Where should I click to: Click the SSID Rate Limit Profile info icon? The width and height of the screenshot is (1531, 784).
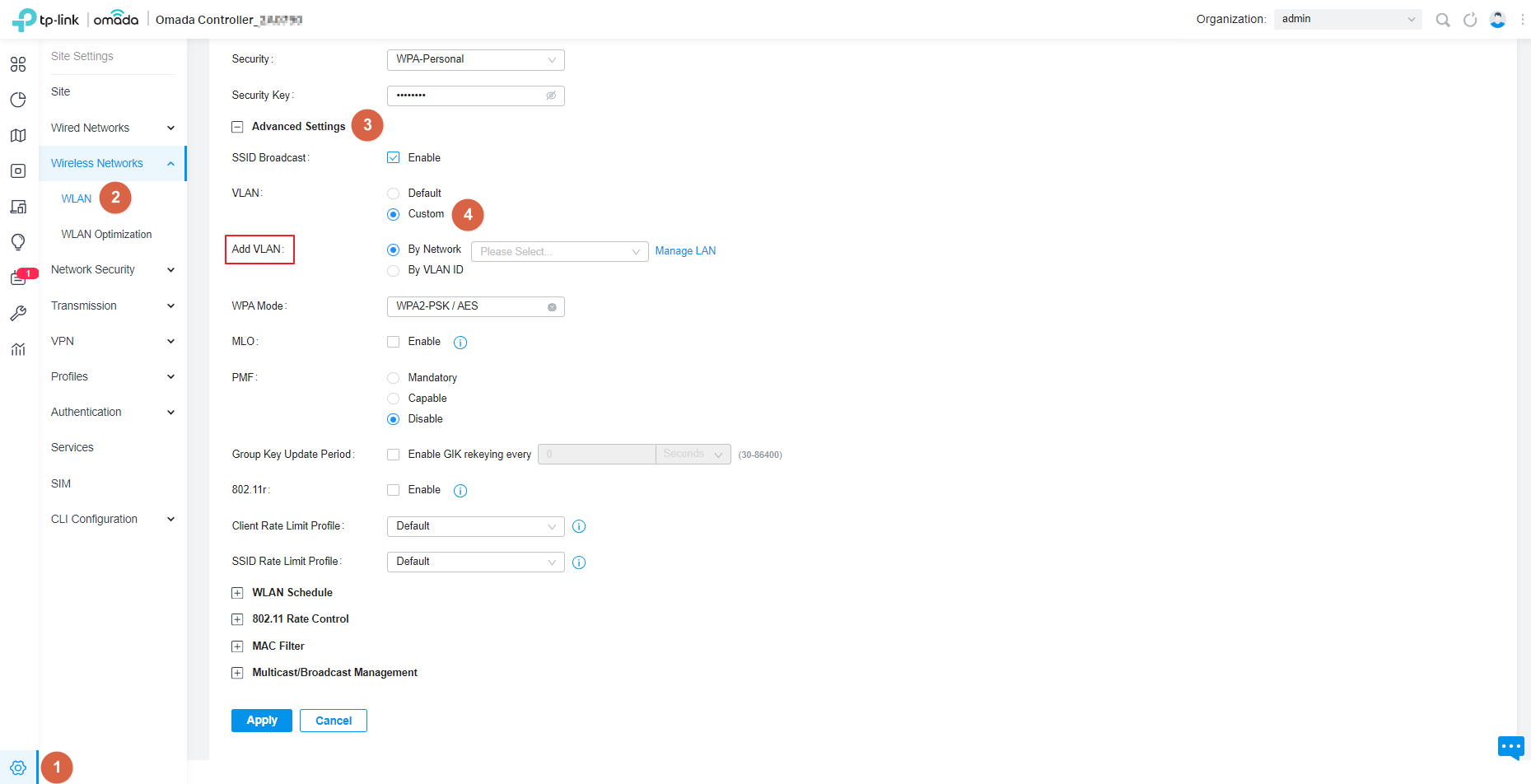(x=579, y=562)
